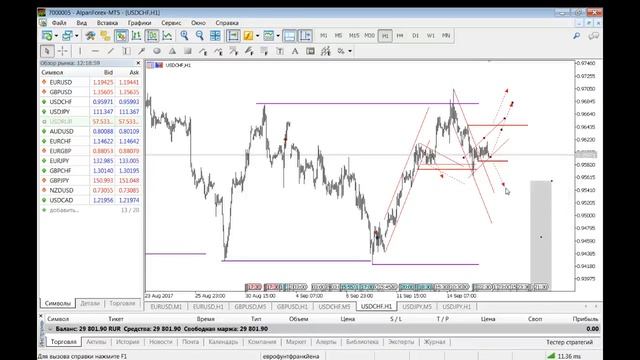Zoom in on the chart
Viewport: 640px width, 360px height.
pyautogui.click(x=184, y=36)
